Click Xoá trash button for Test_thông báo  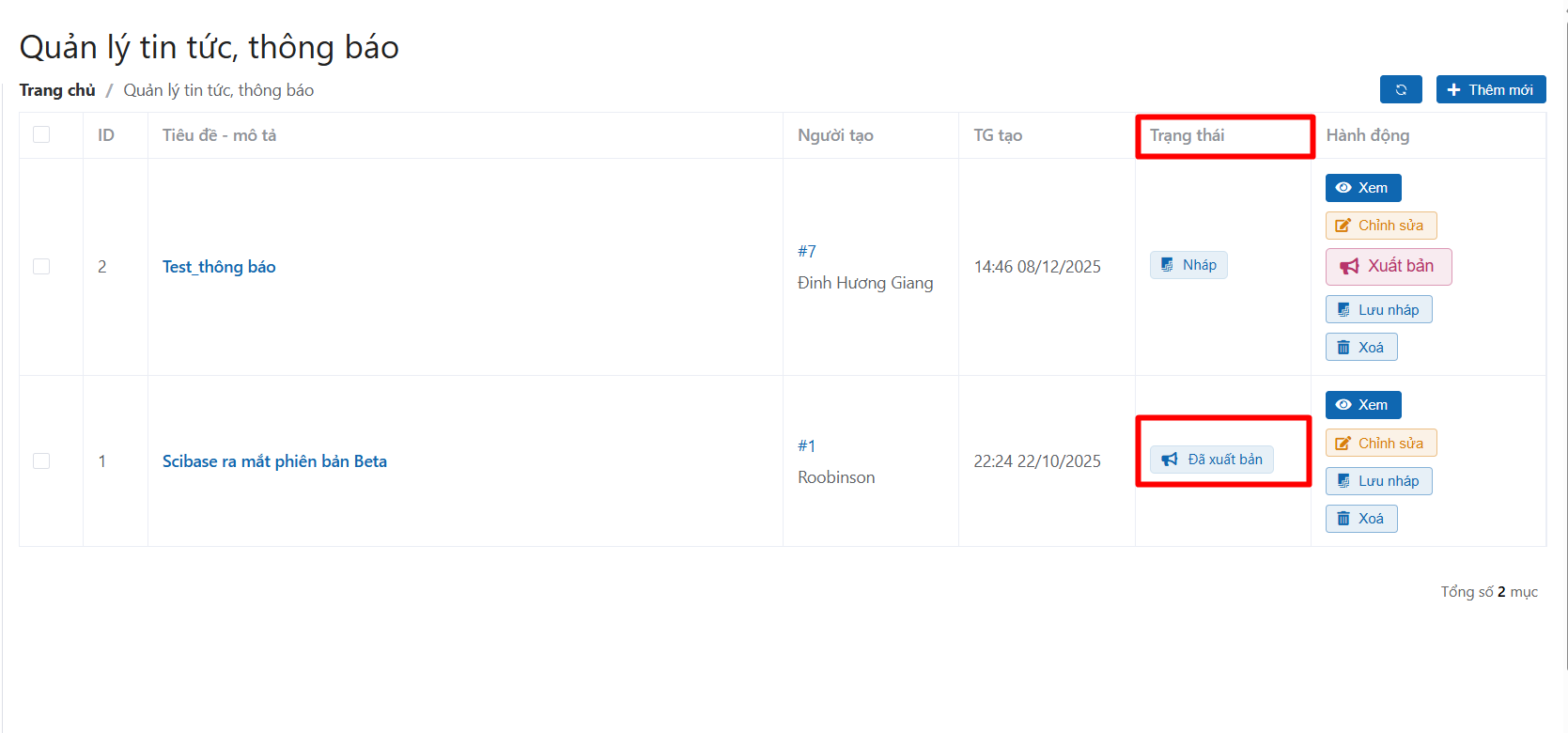pyautogui.click(x=1360, y=348)
